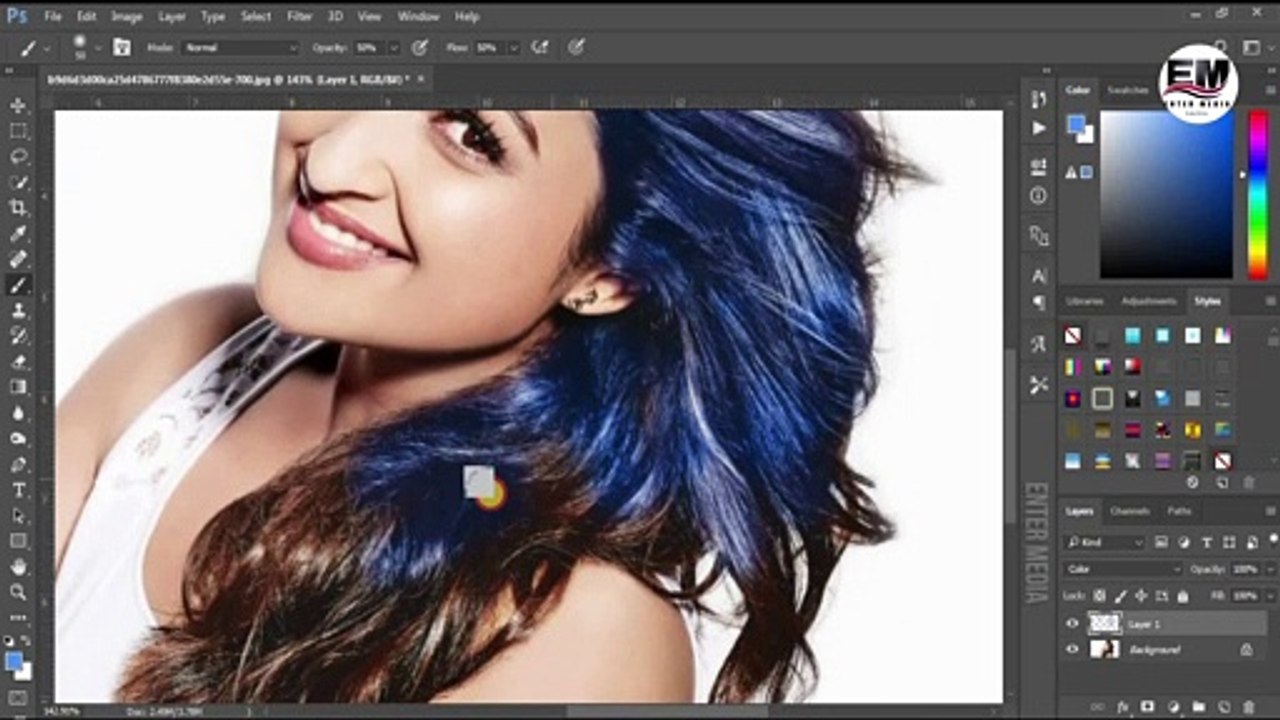1280x720 pixels.
Task: Select the Quick Selection tool
Action: [18, 182]
